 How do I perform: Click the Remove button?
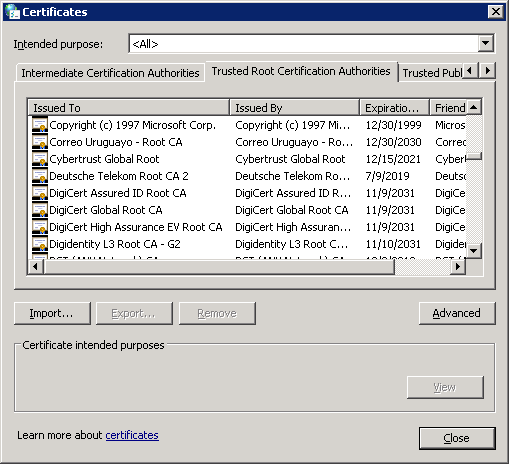tap(217, 313)
